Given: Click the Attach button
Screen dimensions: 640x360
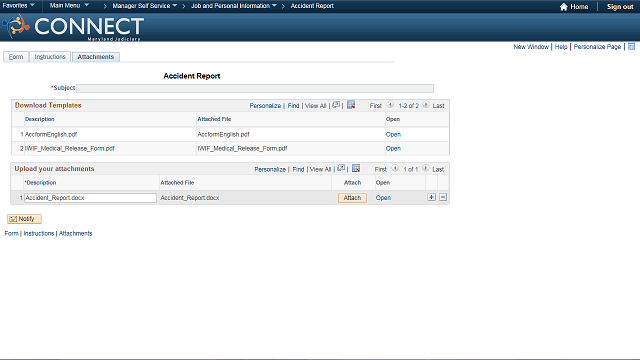Looking at the screenshot, I should [352, 198].
